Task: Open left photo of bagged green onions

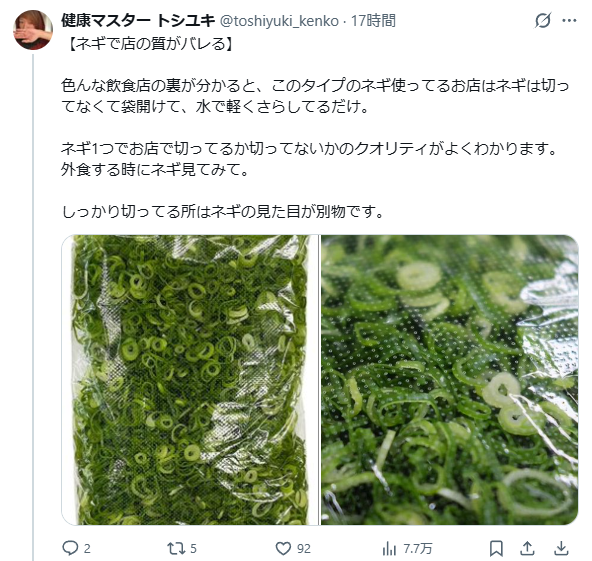Action: tap(190, 380)
